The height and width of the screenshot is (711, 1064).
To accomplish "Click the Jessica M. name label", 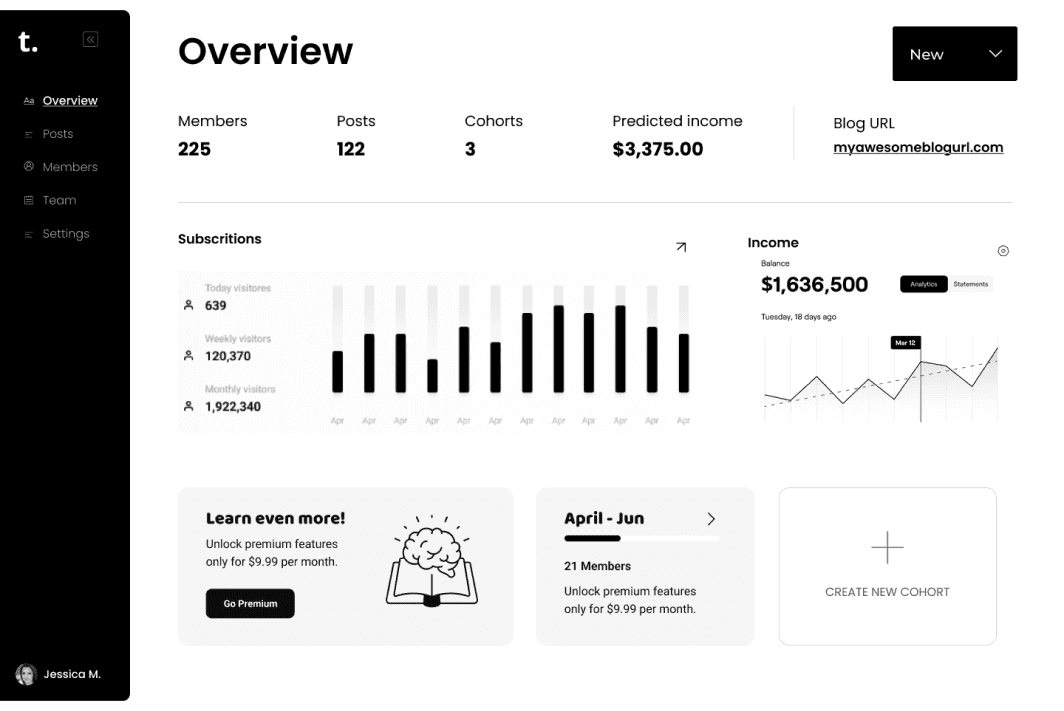I will (x=72, y=674).
